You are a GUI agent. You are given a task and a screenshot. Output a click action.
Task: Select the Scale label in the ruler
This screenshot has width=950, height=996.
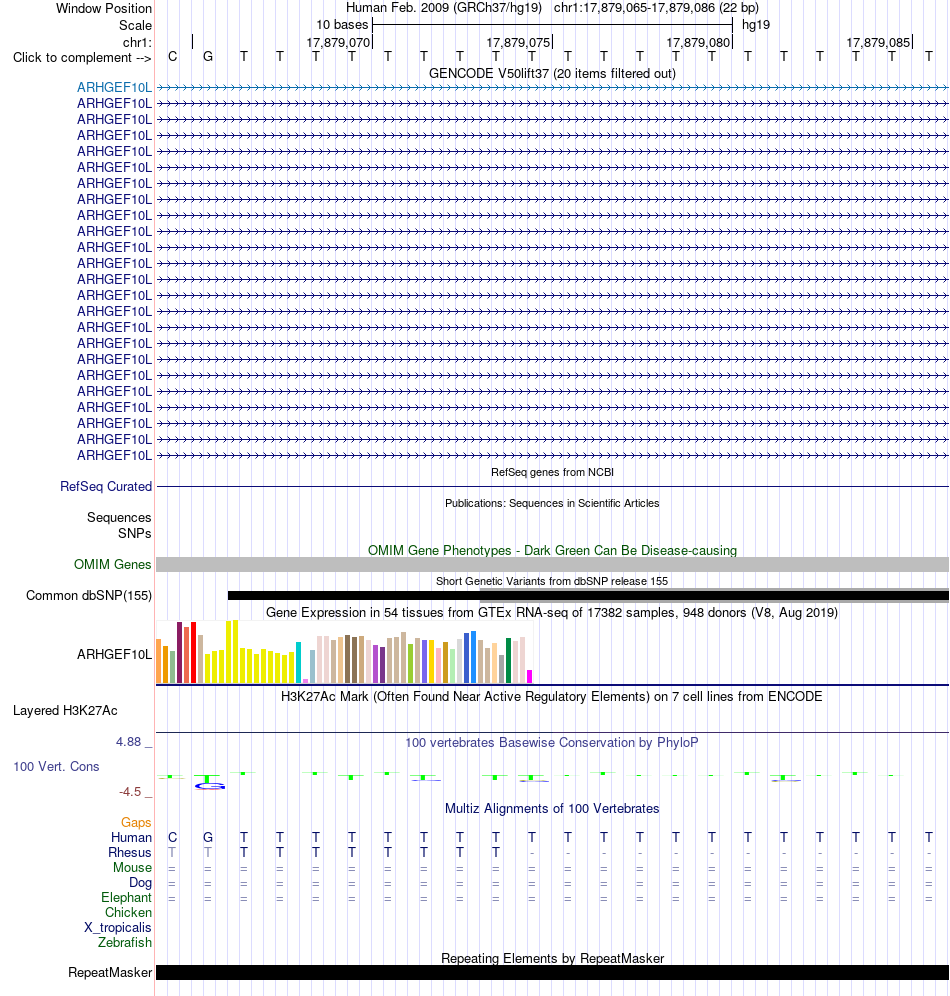pyautogui.click(x=135, y=25)
